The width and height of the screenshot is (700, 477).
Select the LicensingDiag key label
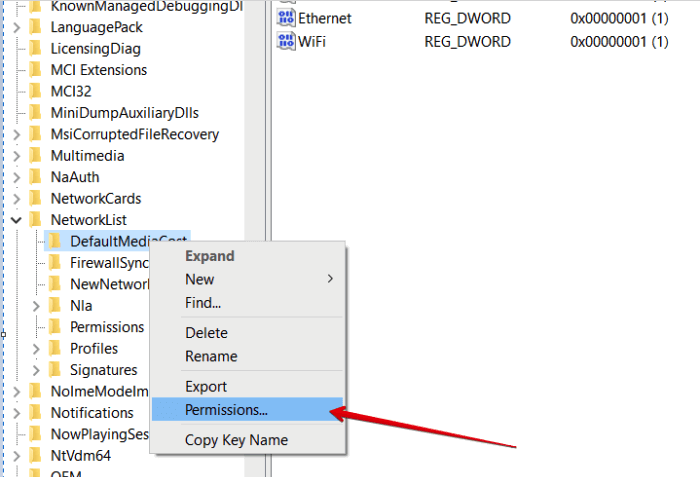96,48
